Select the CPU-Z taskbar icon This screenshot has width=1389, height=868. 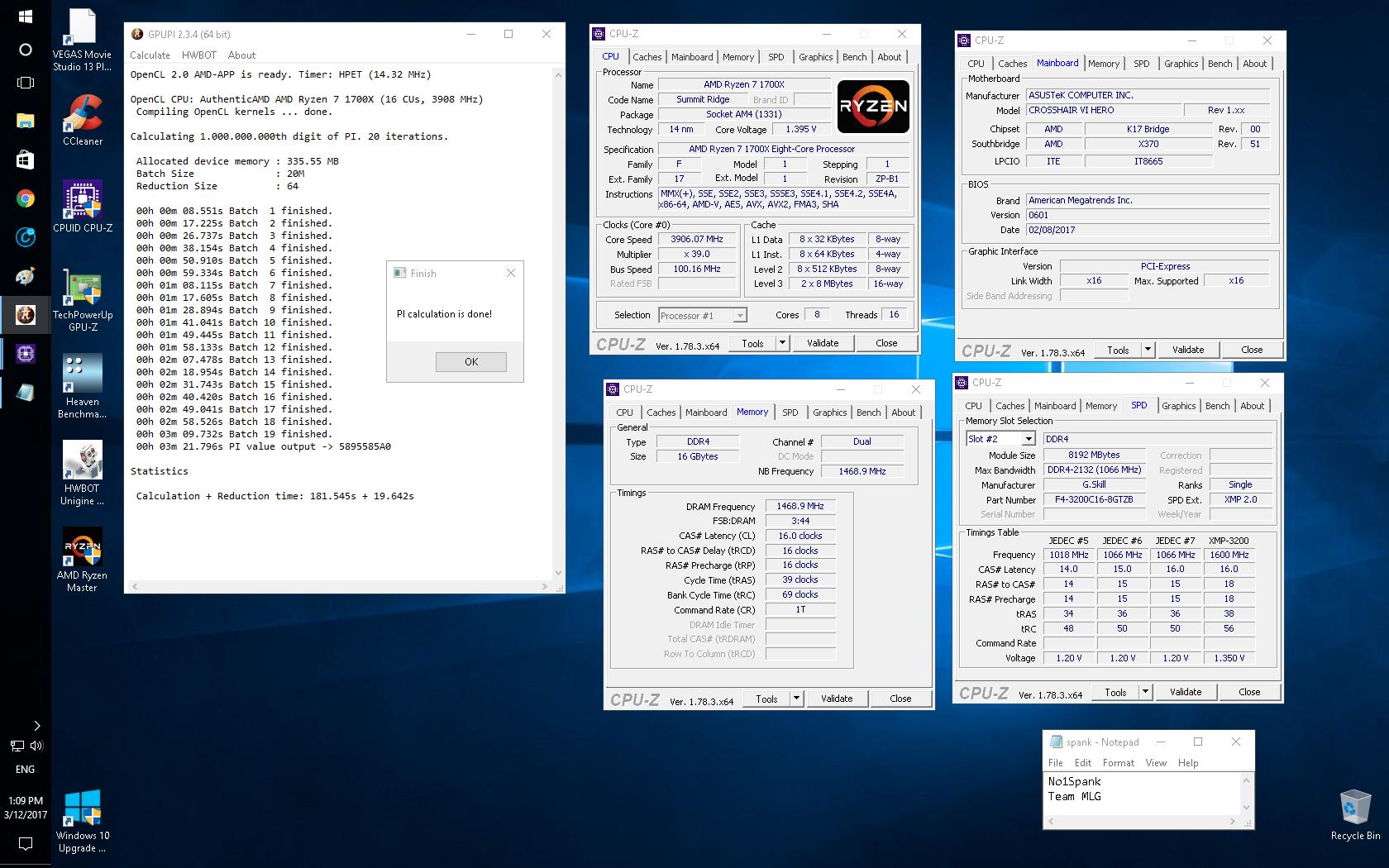click(x=25, y=354)
